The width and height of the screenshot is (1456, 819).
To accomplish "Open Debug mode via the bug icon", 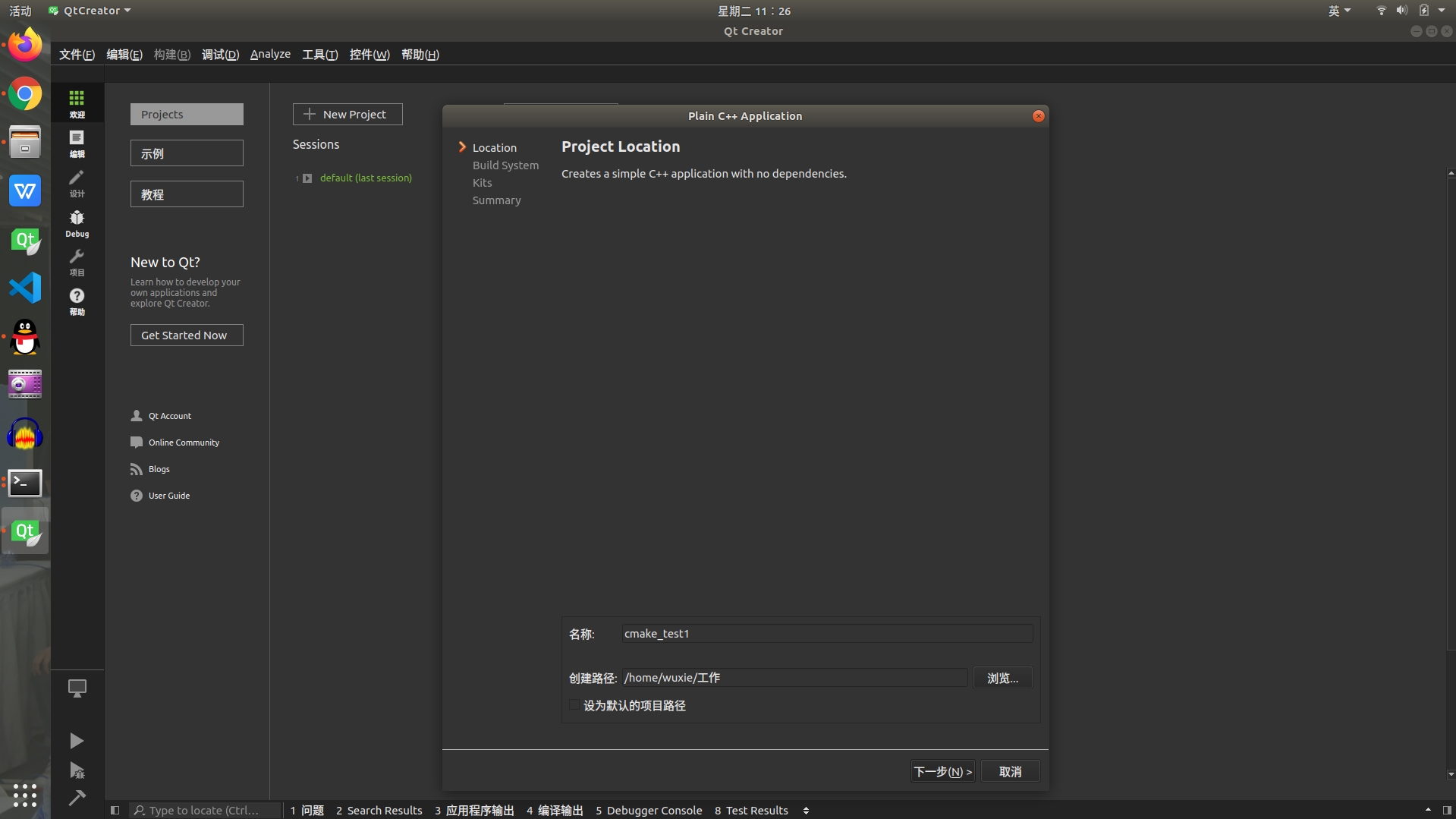I will pyautogui.click(x=76, y=224).
